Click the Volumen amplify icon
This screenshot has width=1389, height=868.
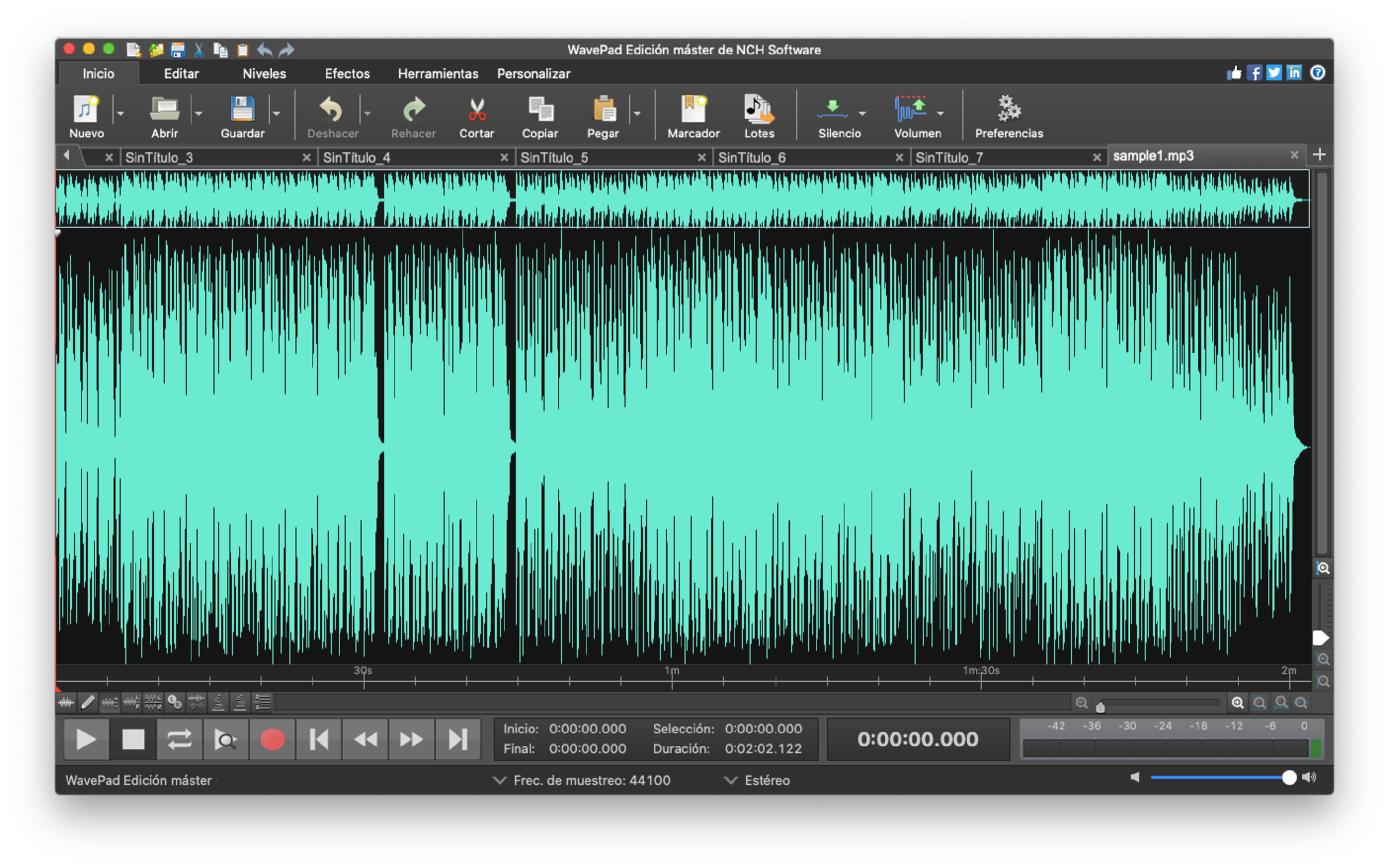(x=910, y=109)
